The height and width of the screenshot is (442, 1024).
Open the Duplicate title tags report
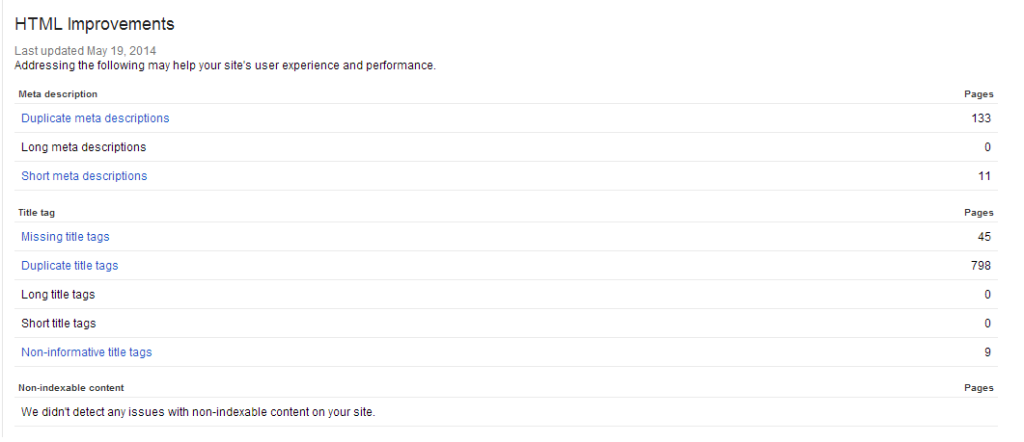click(x=70, y=266)
